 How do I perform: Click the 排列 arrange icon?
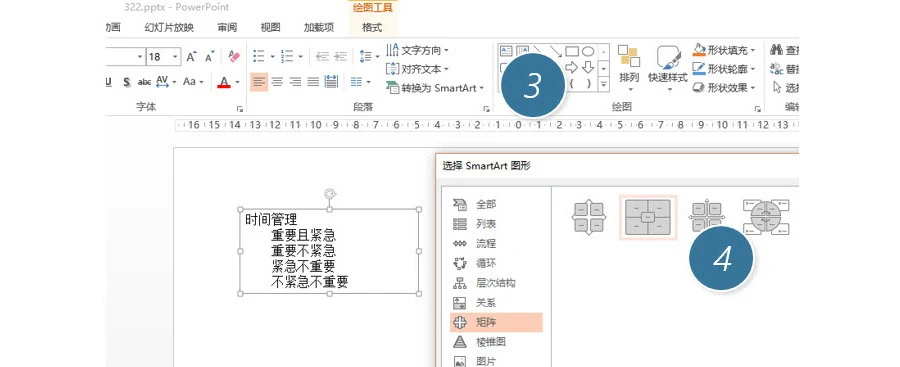coord(629,65)
